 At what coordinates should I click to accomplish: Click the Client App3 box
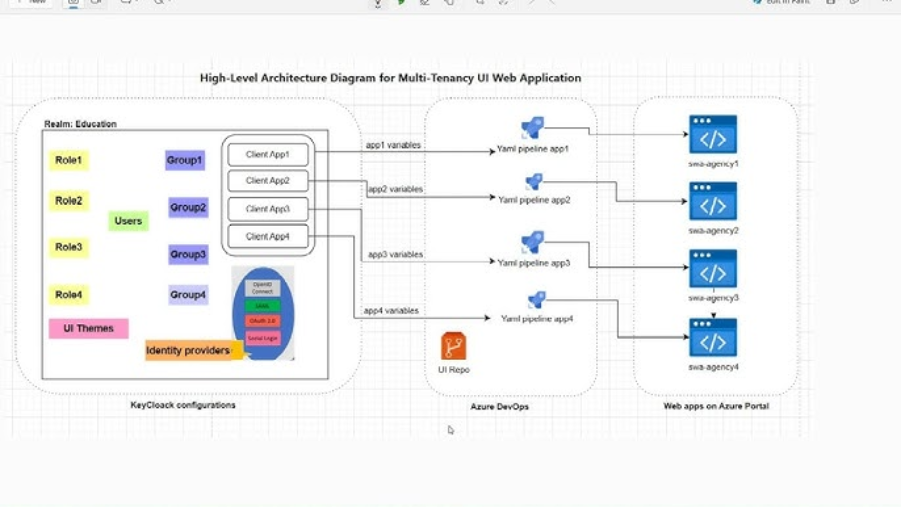(x=267, y=209)
